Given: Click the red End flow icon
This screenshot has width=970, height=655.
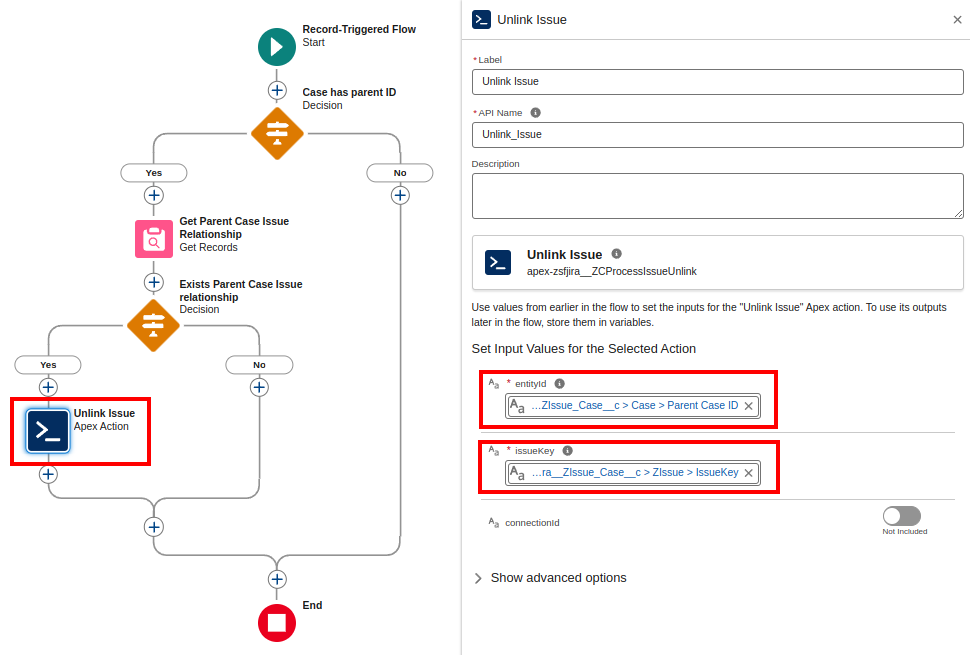Looking at the screenshot, I should [277, 622].
